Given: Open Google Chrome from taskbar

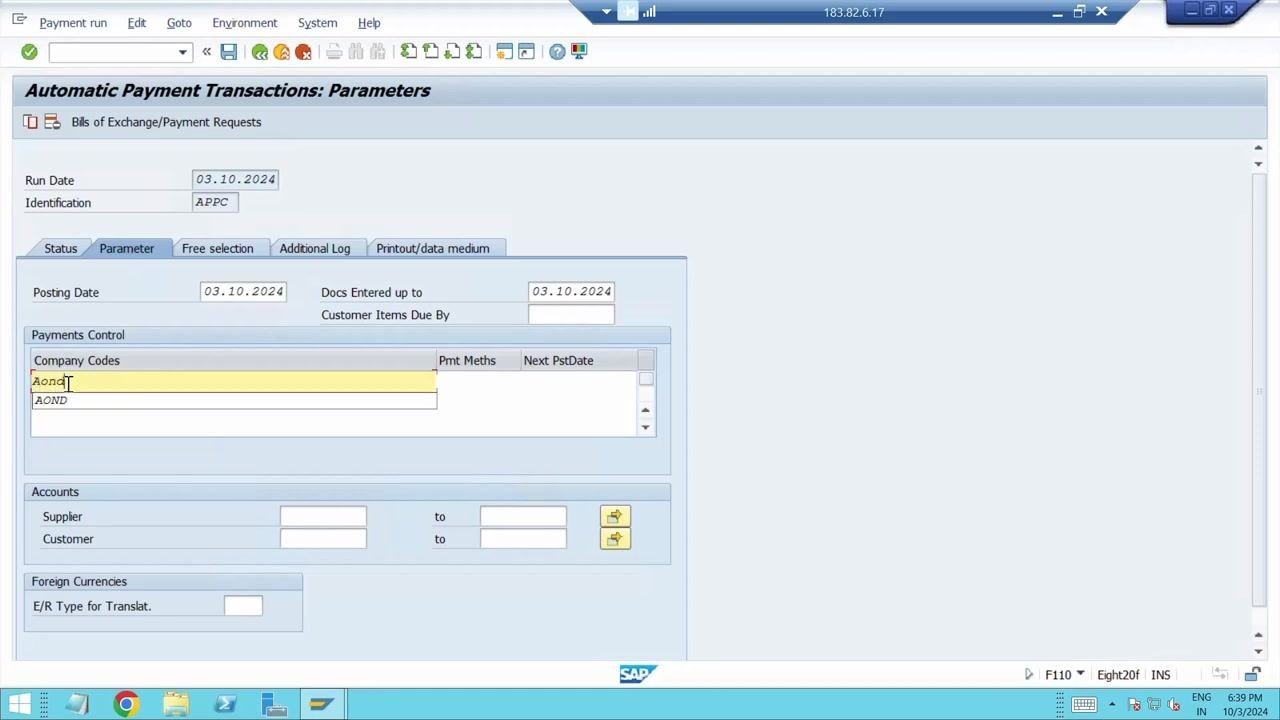Looking at the screenshot, I should (x=126, y=704).
